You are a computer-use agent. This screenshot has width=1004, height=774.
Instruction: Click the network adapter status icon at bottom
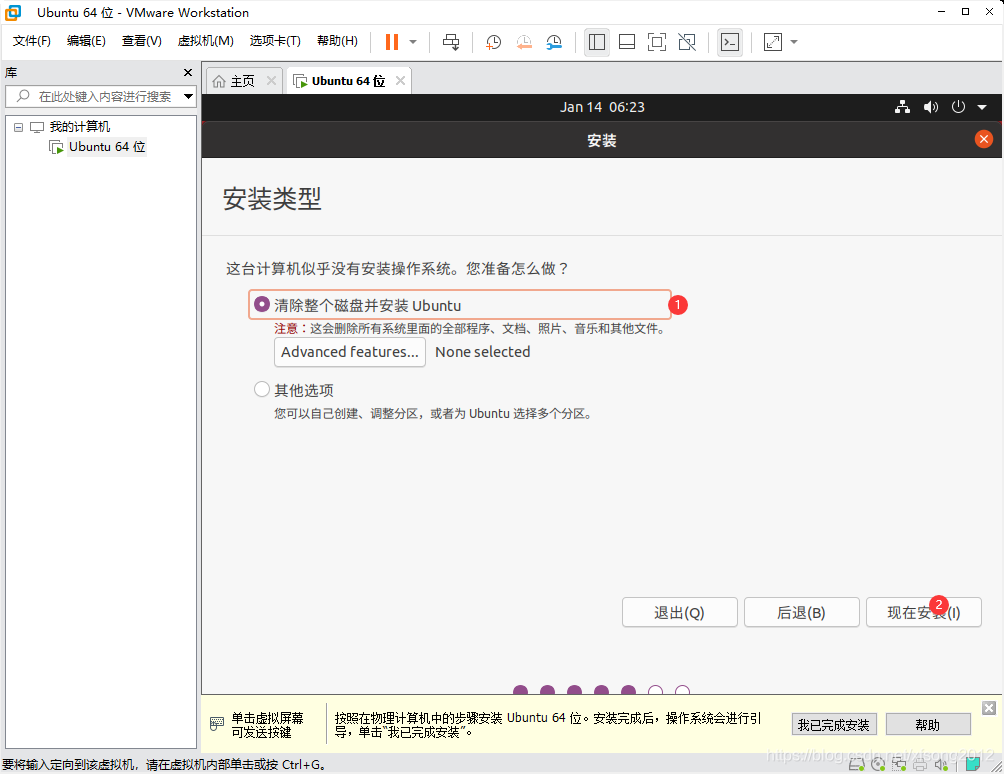pos(899,764)
